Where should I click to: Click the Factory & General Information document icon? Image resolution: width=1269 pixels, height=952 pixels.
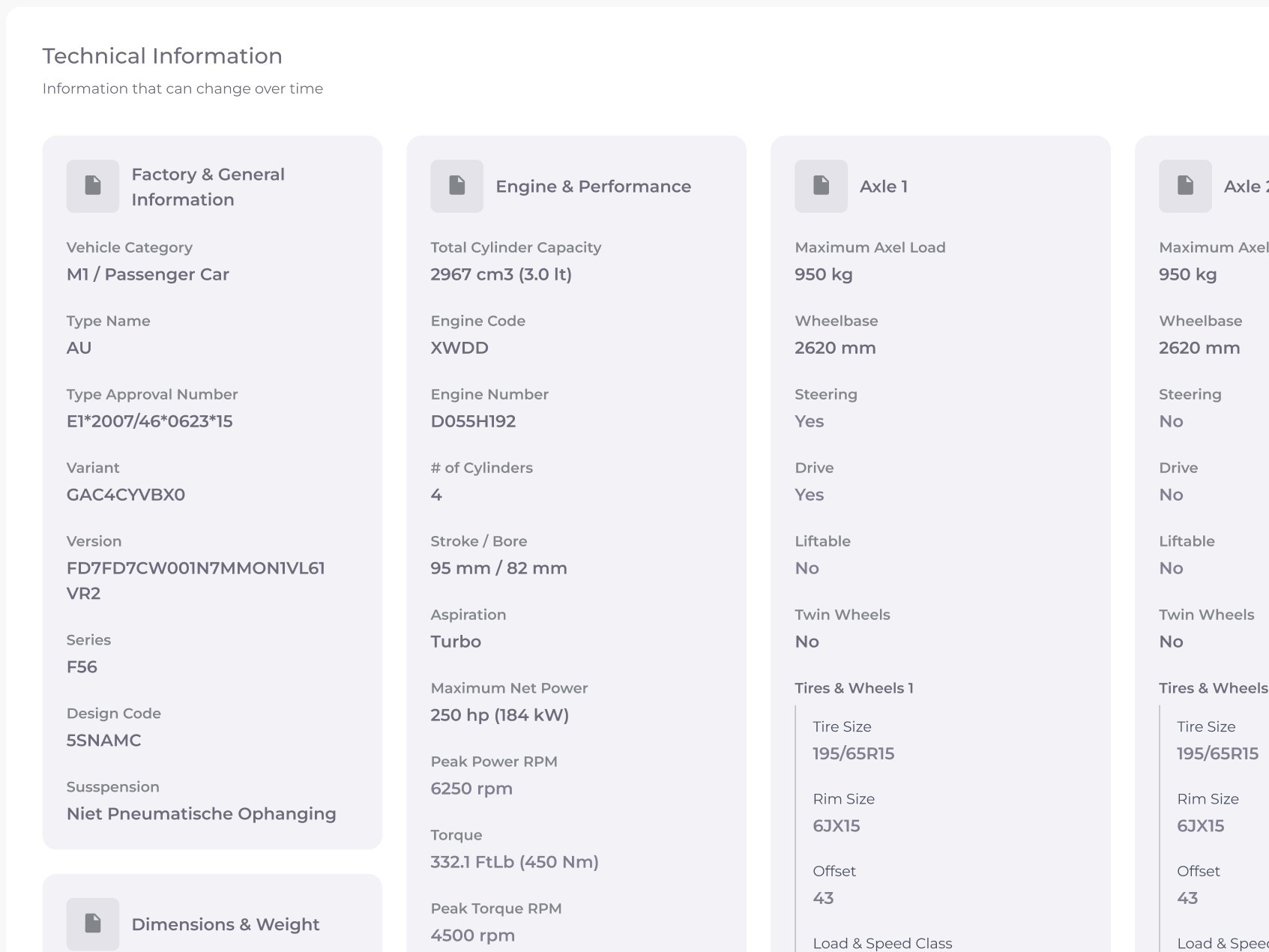92,186
